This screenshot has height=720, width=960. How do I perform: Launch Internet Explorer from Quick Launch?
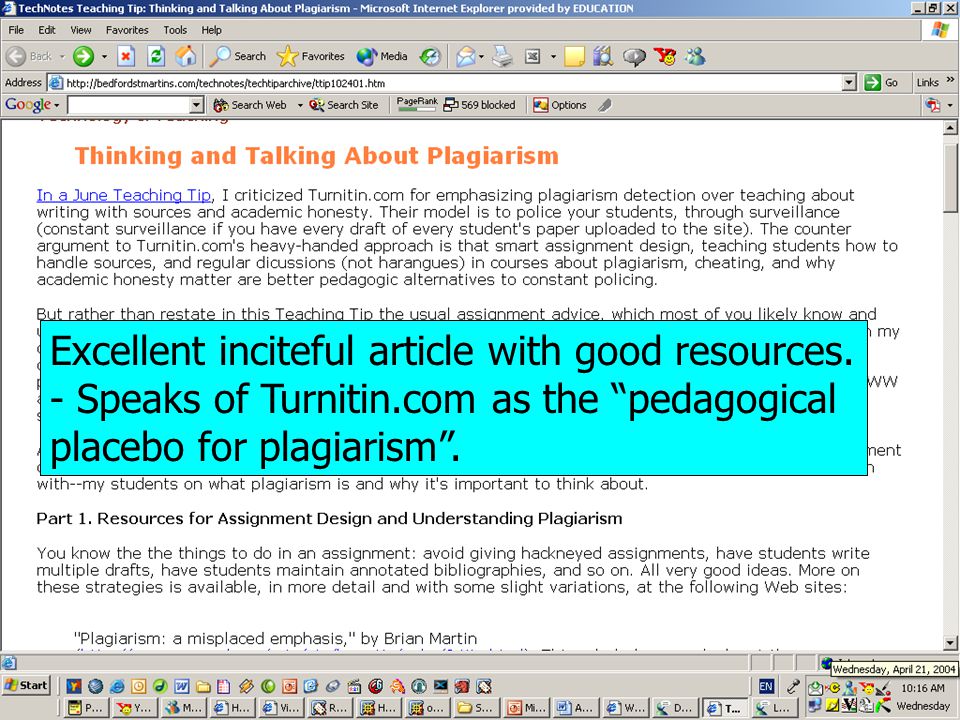pos(116,686)
